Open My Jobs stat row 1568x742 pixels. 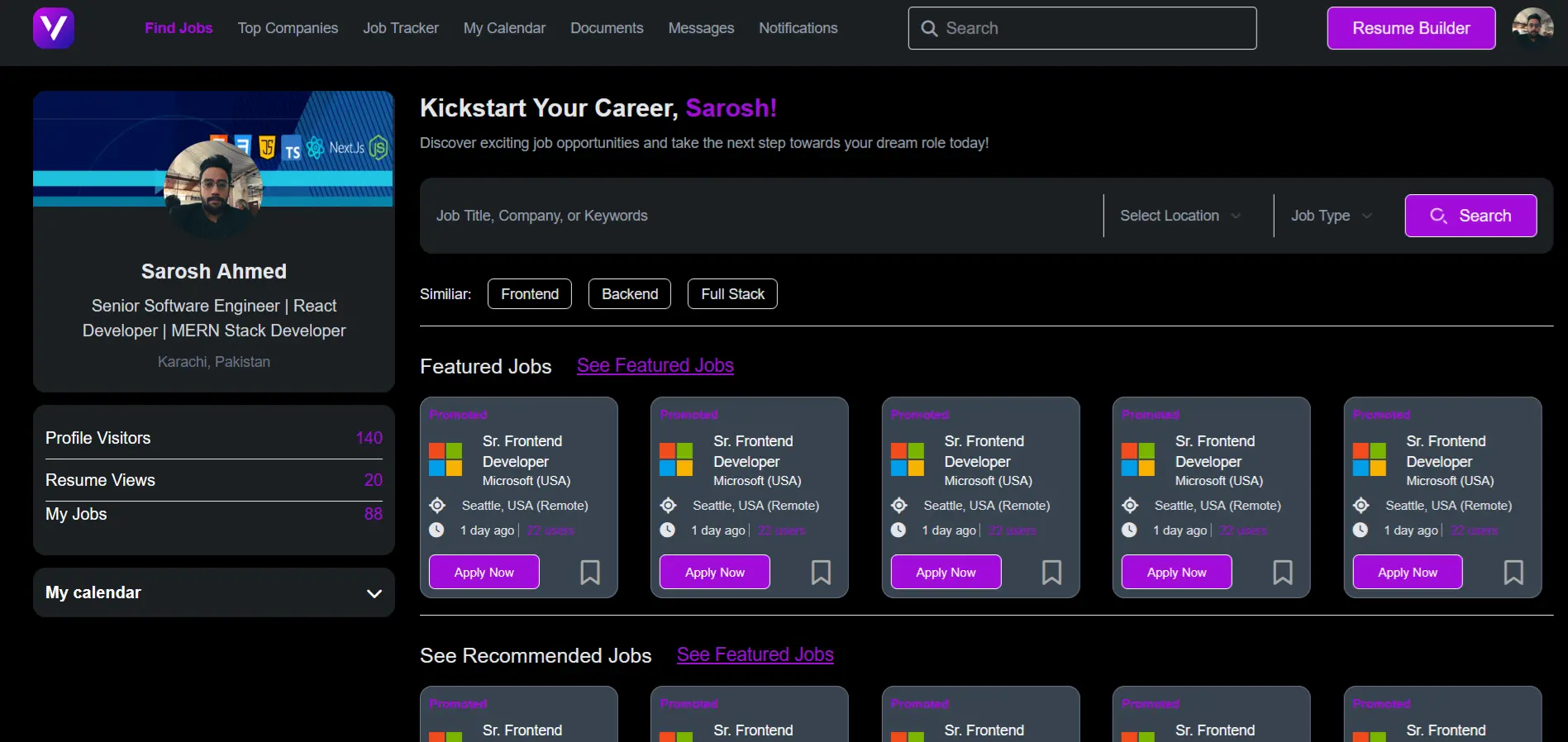coord(214,514)
